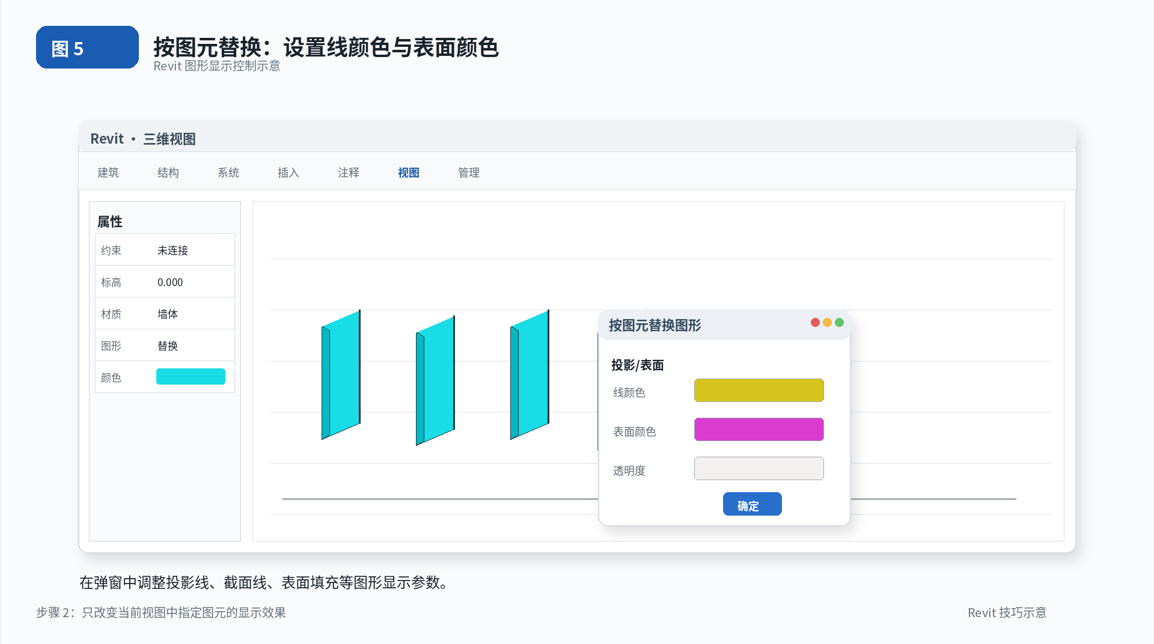Click the 表面颜色 label
Viewport: 1154px width, 644px height.
tap(634, 431)
